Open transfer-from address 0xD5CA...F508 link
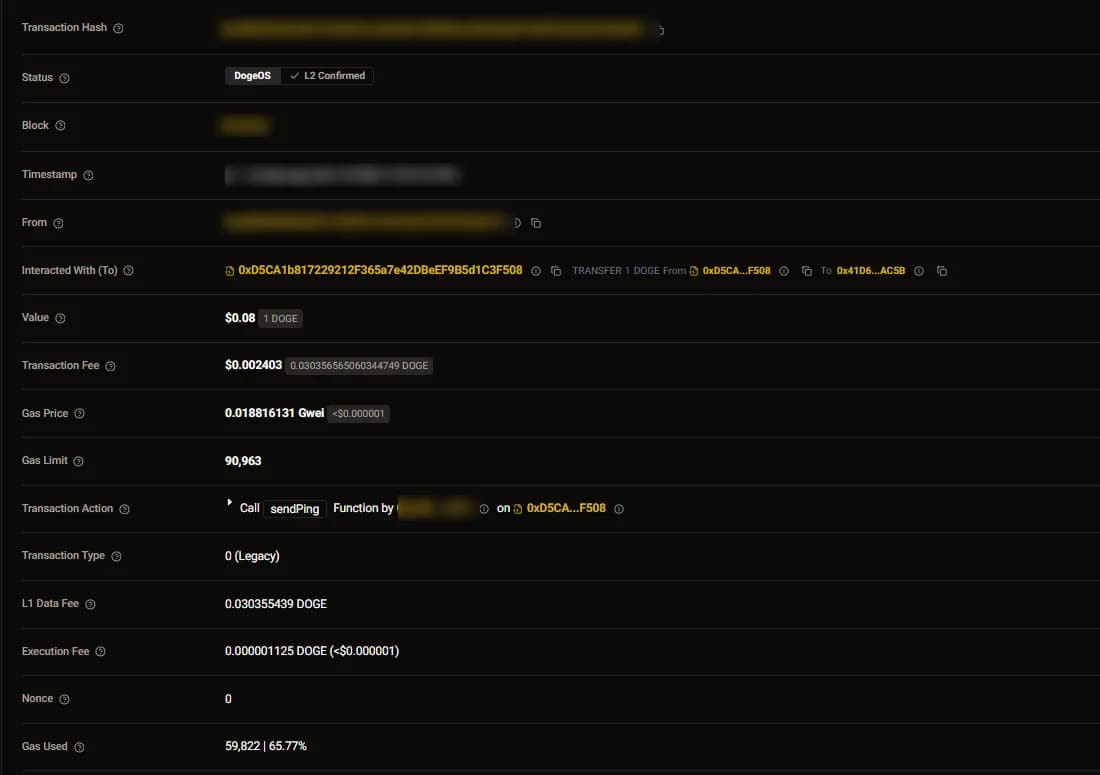This screenshot has width=1100, height=775. click(x=736, y=271)
